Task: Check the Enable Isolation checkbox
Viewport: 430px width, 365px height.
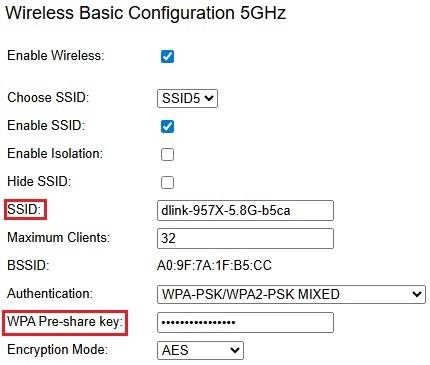Action: [167, 154]
